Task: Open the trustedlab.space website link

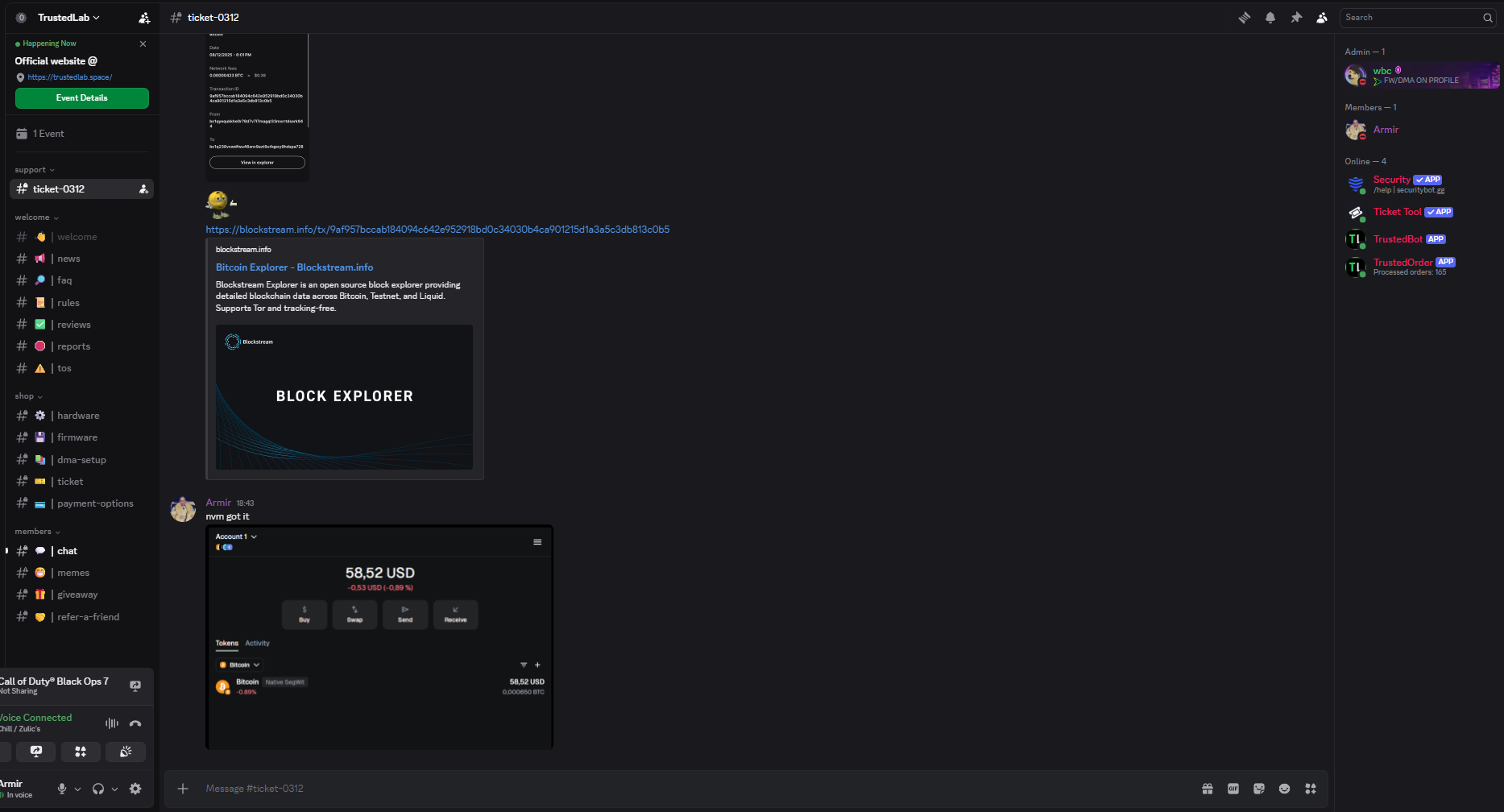Action: coord(70,77)
